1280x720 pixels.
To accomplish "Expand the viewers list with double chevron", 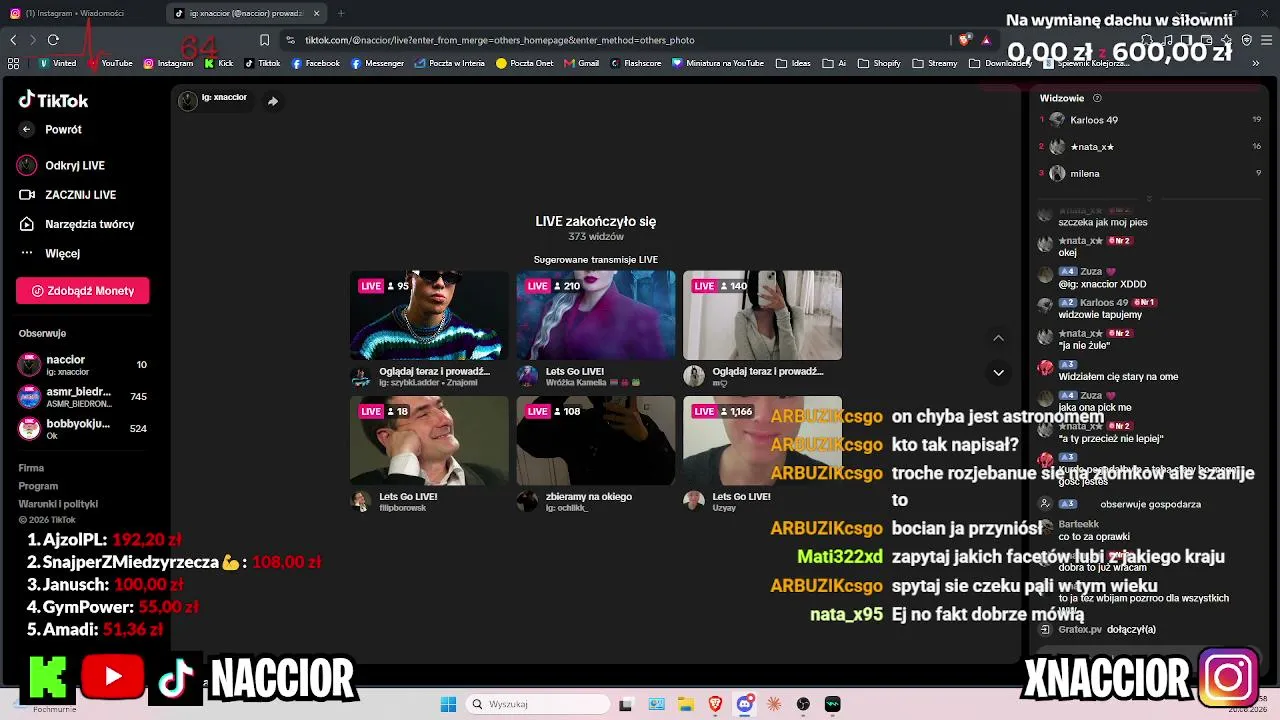I will (x=1149, y=198).
